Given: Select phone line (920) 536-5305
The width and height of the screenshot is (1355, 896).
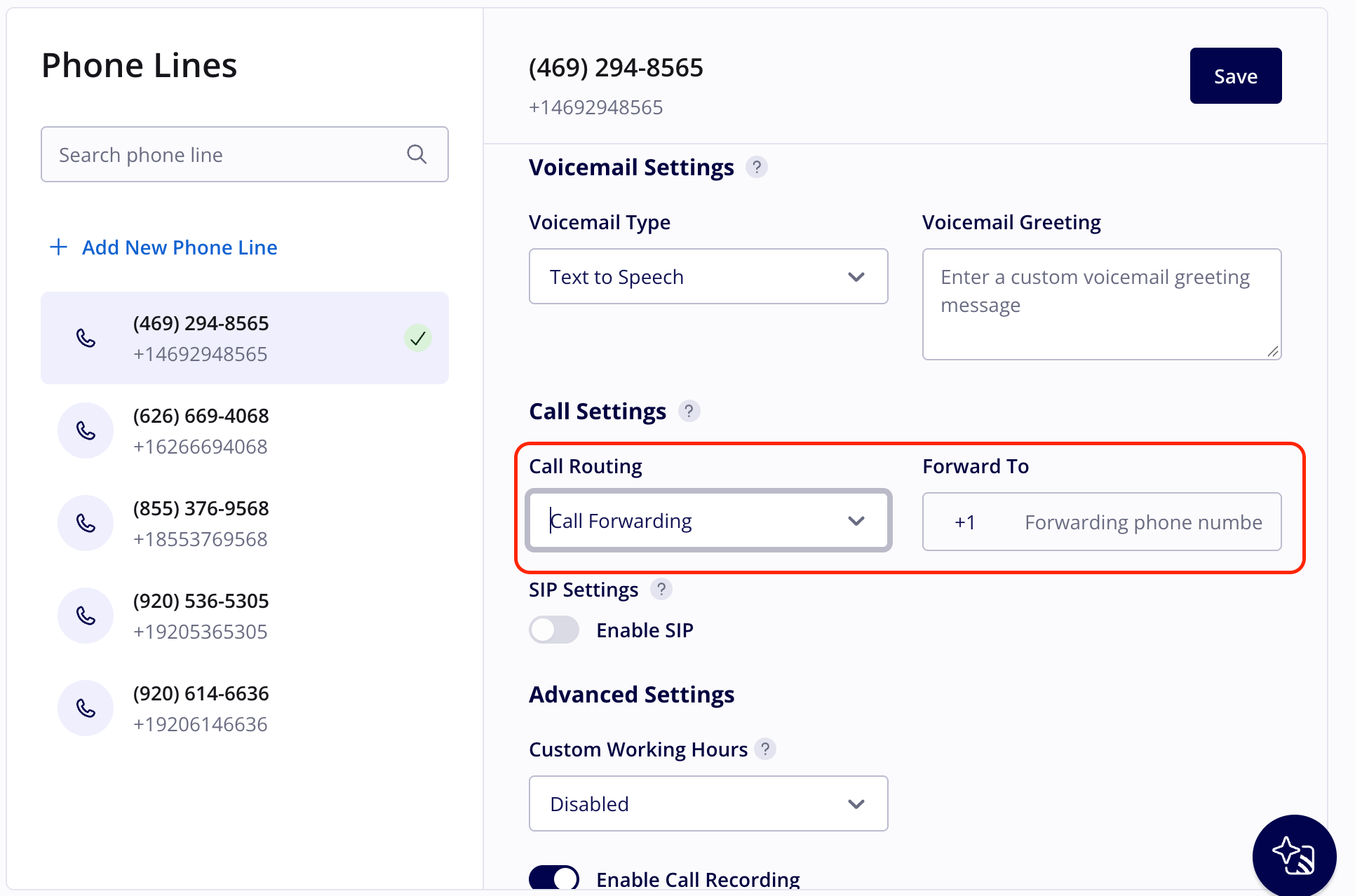Looking at the screenshot, I should pyautogui.click(x=244, y=616).
